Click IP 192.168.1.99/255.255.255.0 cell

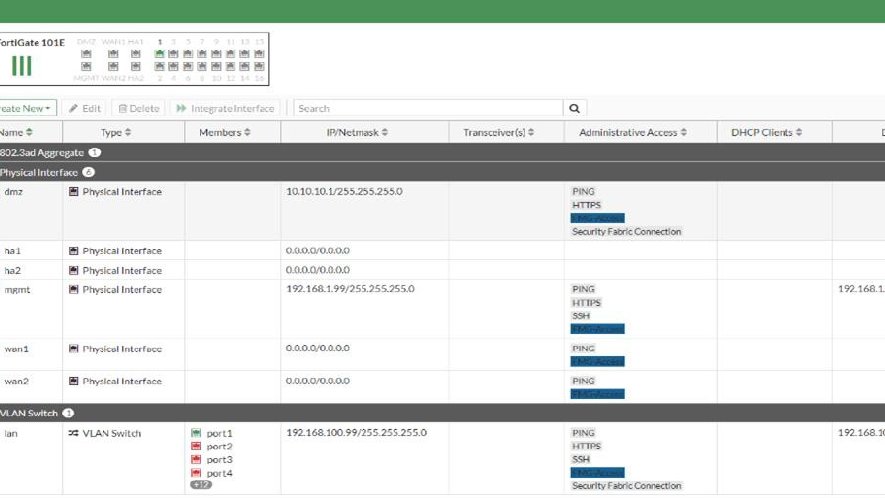(350, 289)
